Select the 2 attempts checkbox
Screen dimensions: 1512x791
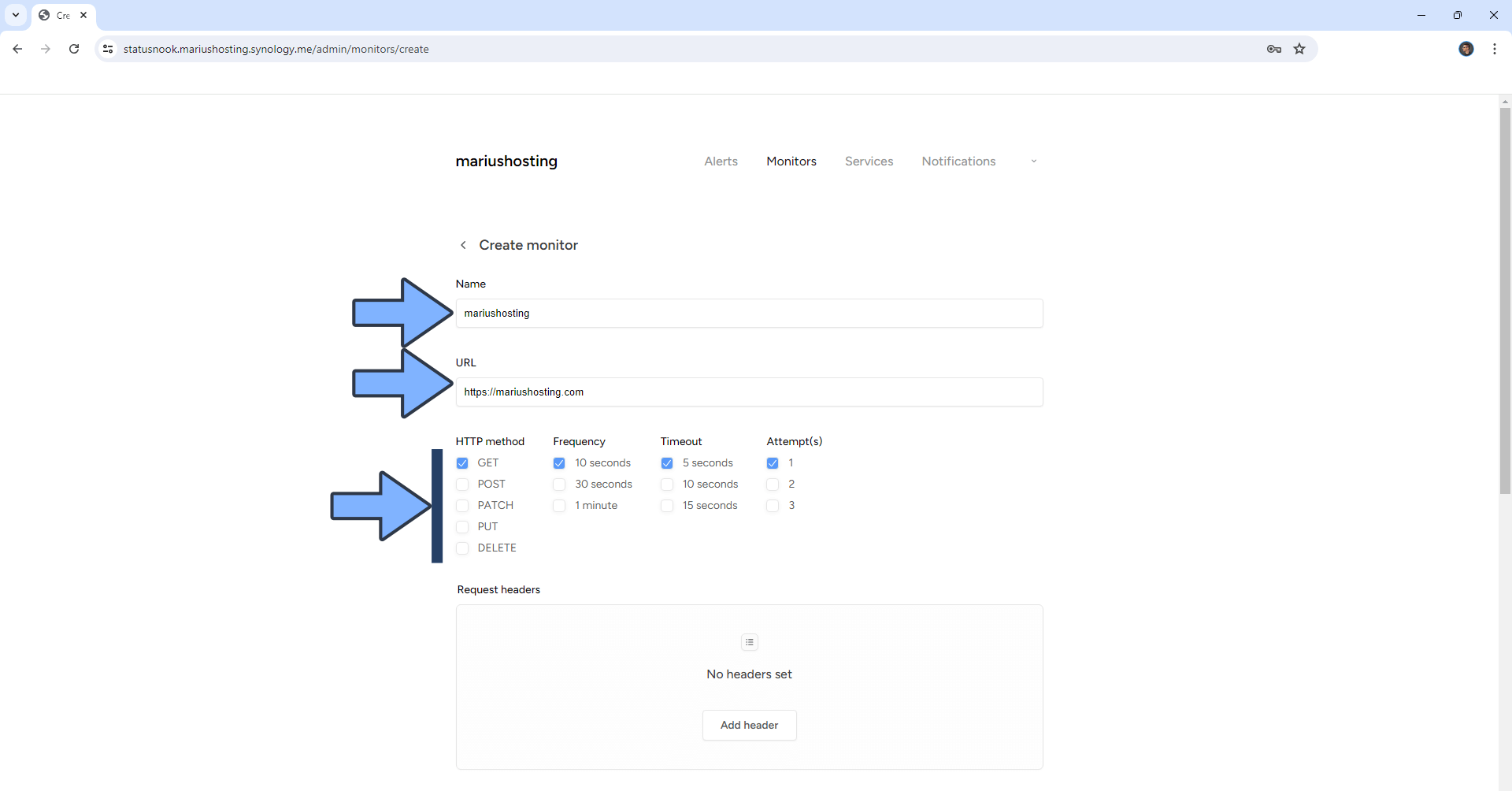[773, 485]
